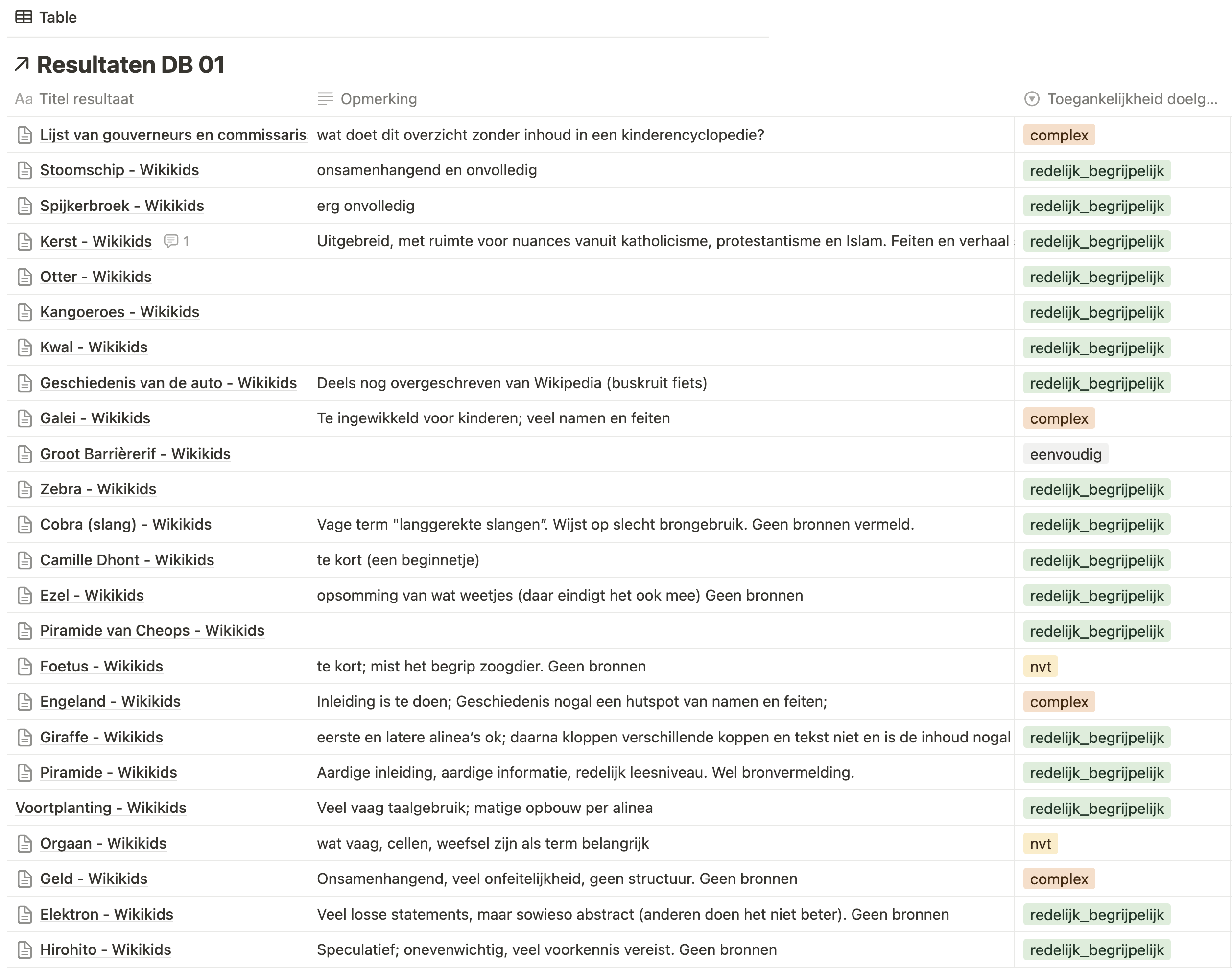Viewport: 1232px width, 972px height.
Task: Click the Table view icon
Action: tap(24, 17)
